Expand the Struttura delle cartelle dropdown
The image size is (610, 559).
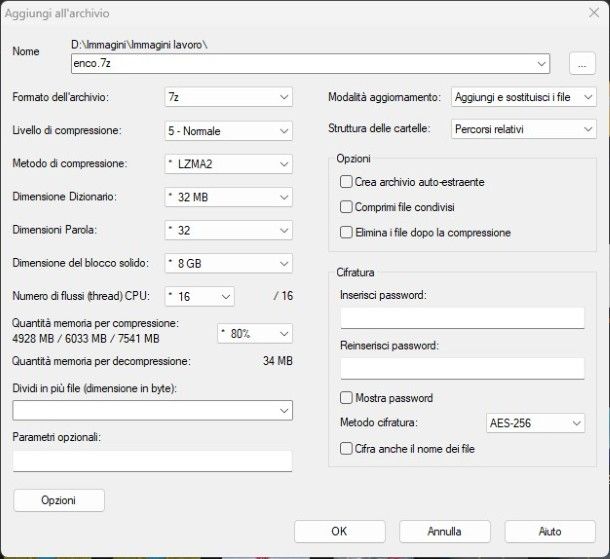pyautogui.click(x=524, y=129)
